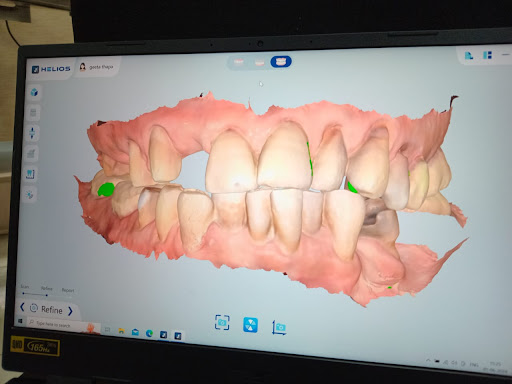Image resolution: width=512 pixels, height=384 pixels.
Task: Open Task View from the taskbar
Action: click(107, 329)
